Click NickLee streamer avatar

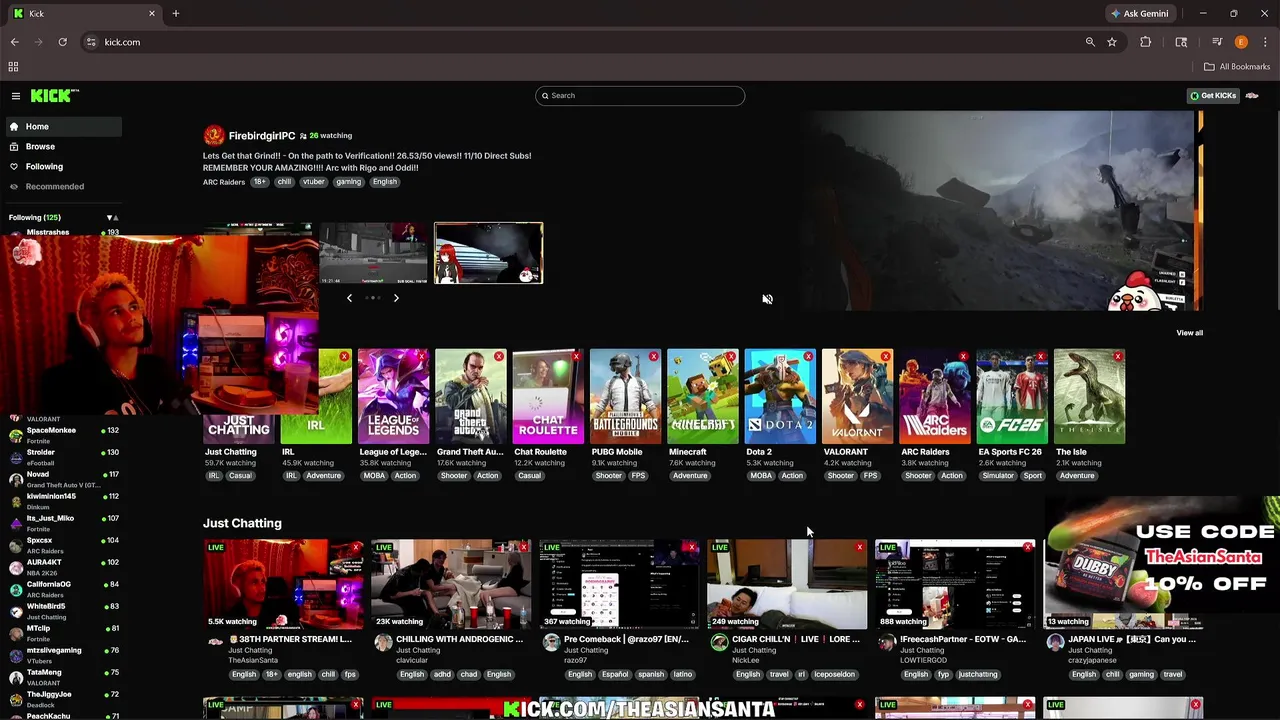pos(719,643)
